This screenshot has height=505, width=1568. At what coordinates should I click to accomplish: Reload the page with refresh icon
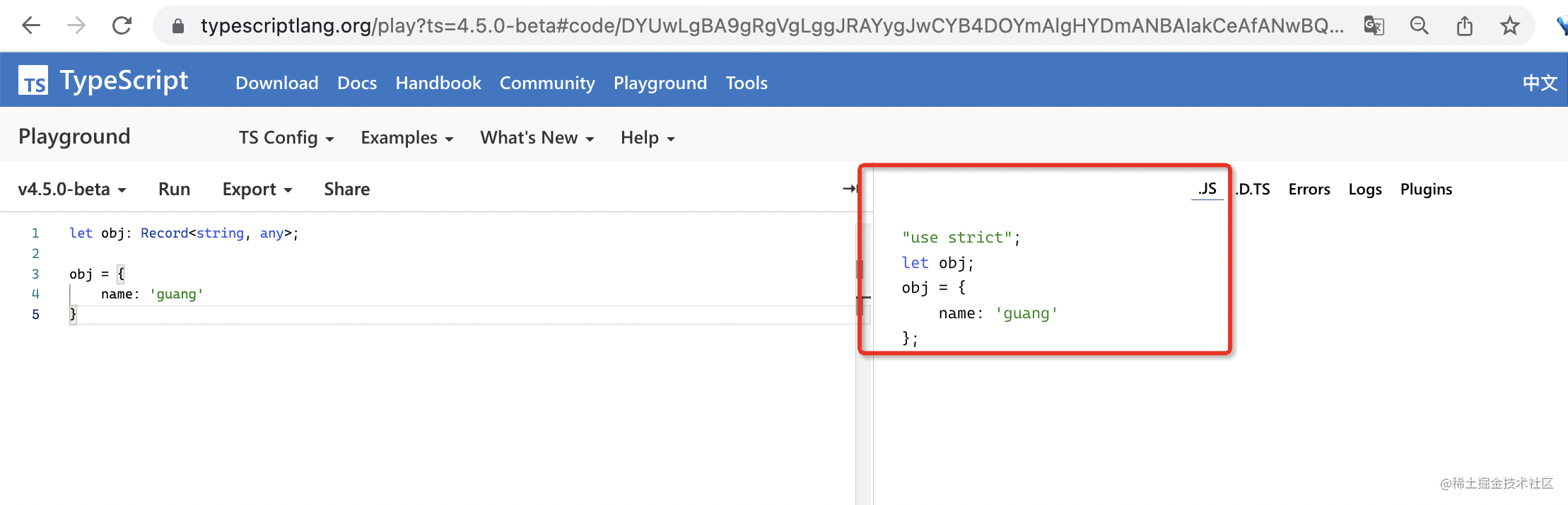pos(122,26)
